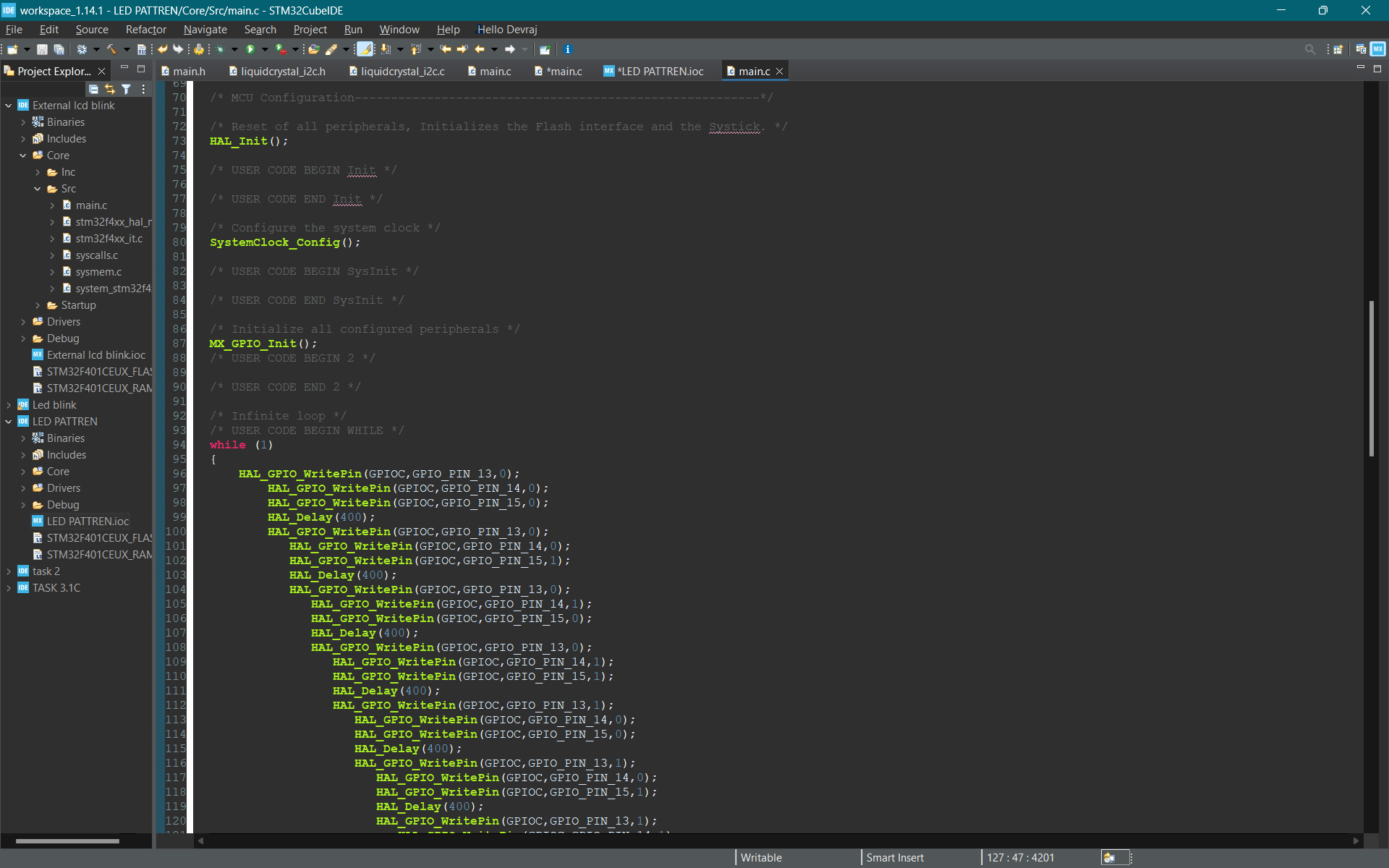Click the toolbar search magnifier icon
The width and height of the screenshot is (1389, 868).
tap(1309, 49)
